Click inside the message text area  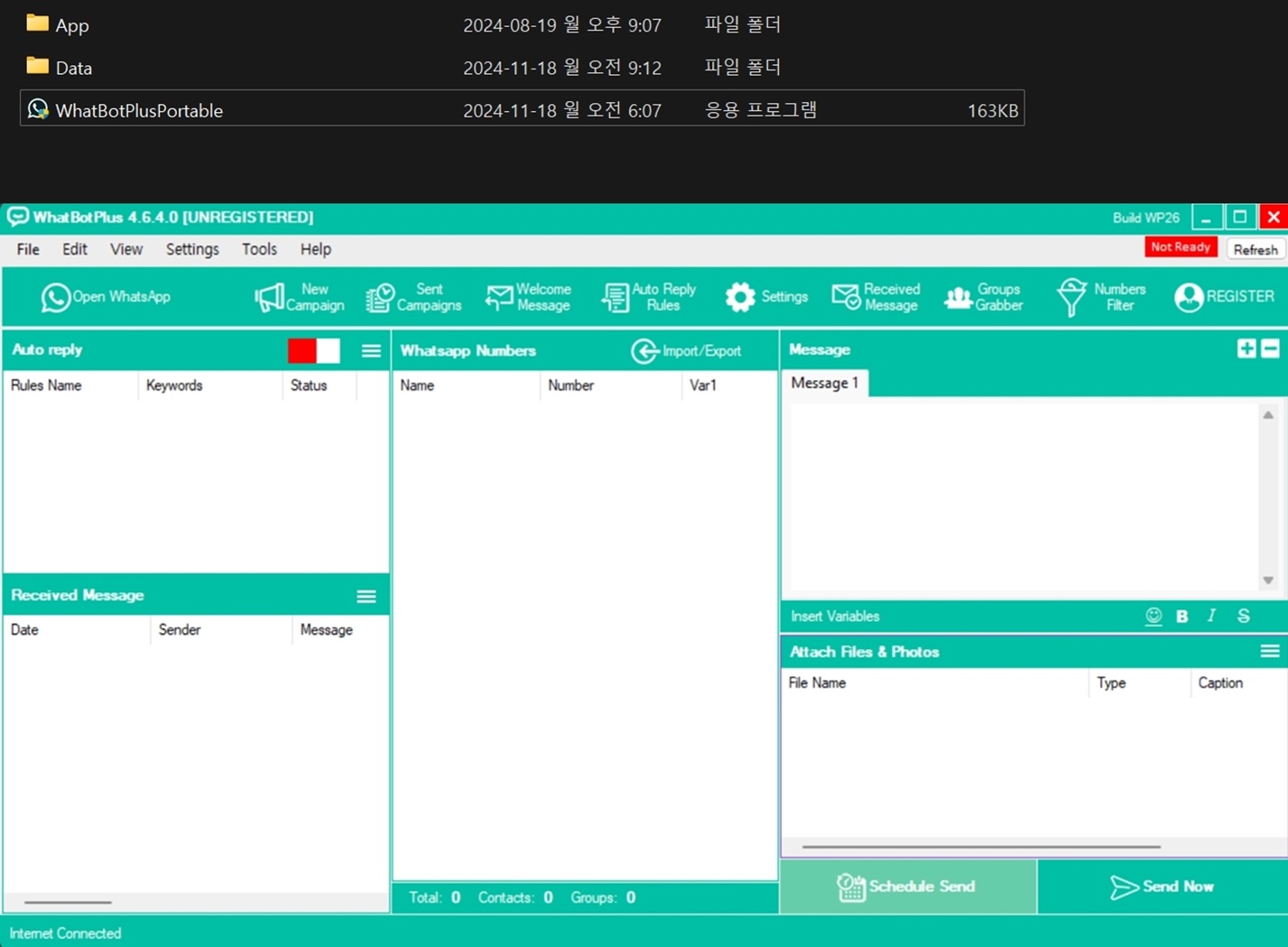(x=1022, y=495)
